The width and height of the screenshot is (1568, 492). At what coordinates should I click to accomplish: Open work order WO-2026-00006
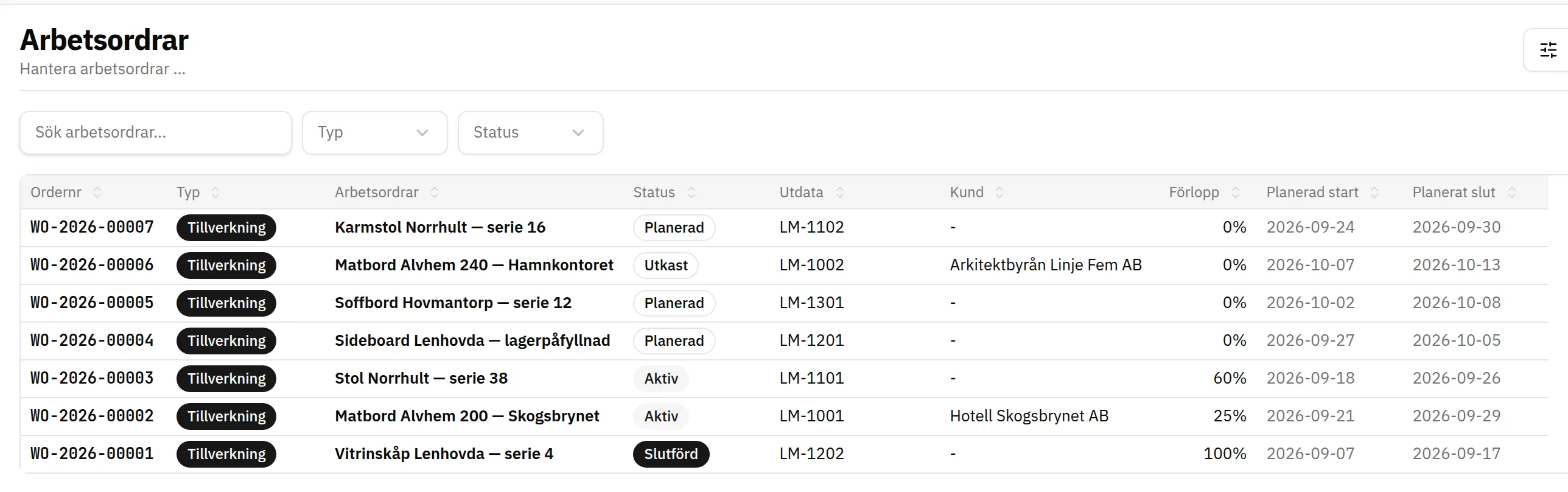pyautogui.click(x=92, y=265)
